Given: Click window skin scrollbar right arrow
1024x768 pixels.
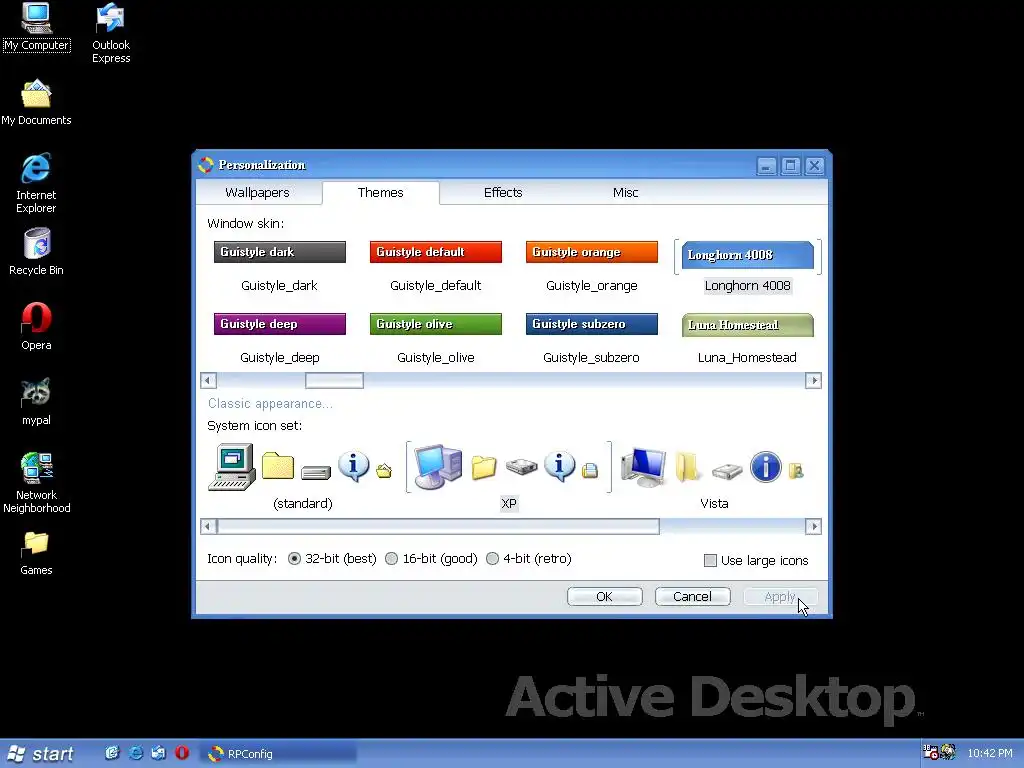Looking at the screenshot, I should (813, 381).
